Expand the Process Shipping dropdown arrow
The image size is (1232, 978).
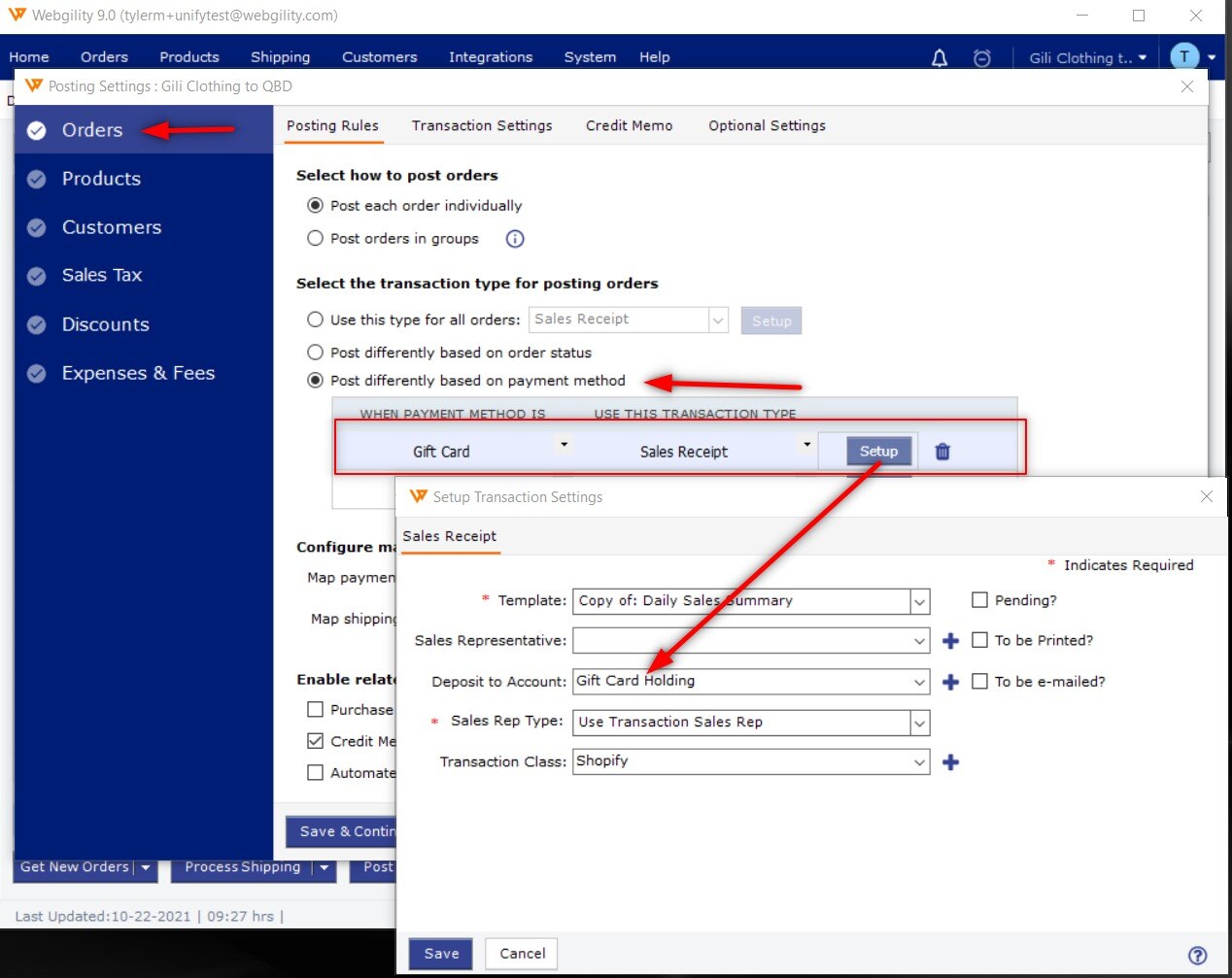pyautogui.click(x=325, y=867)
